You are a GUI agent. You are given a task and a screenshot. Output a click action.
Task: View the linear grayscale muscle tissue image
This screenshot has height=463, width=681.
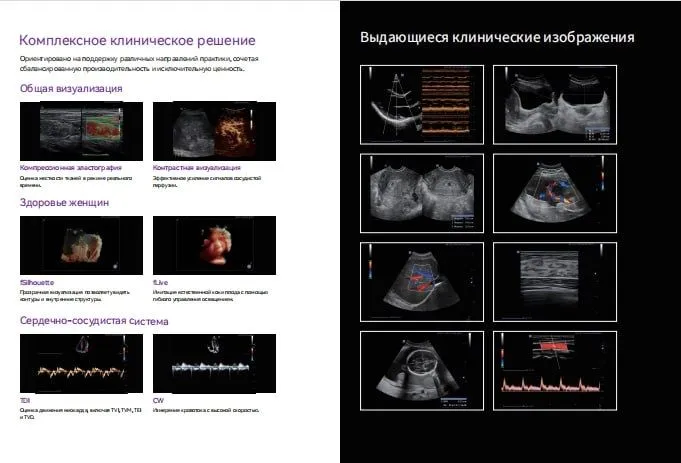[x=555, y=282]
